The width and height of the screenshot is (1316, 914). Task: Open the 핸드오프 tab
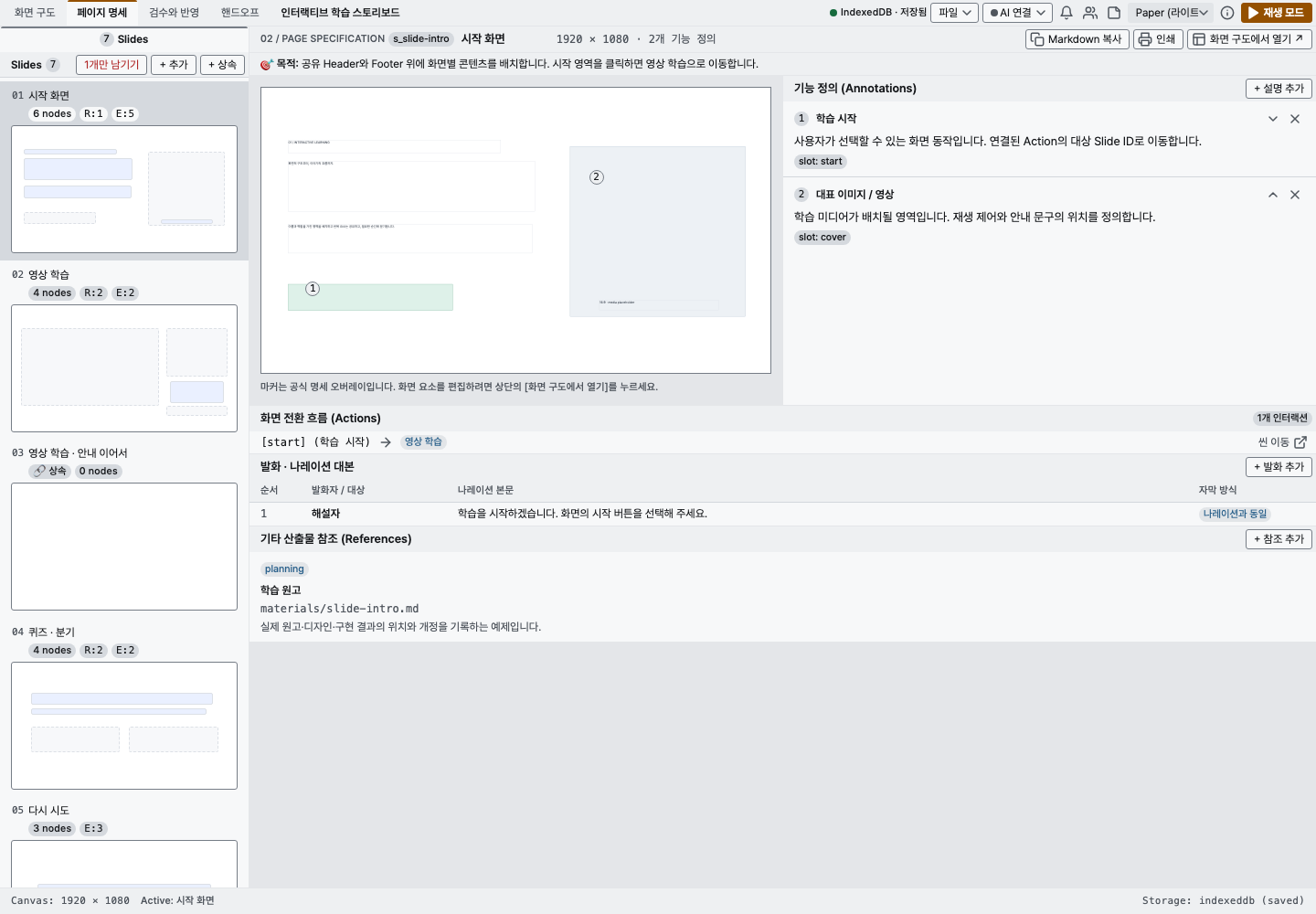tap(239, 13)
